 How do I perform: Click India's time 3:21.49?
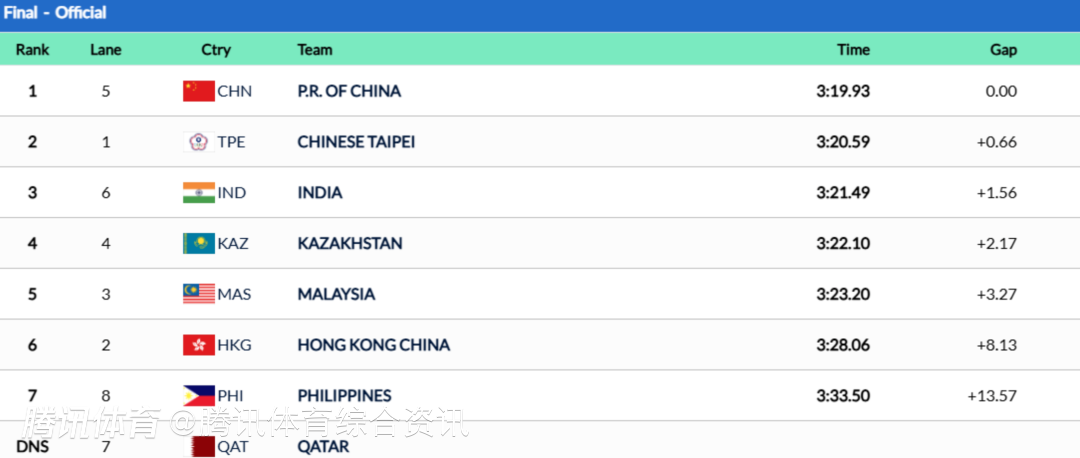[843, 193]
